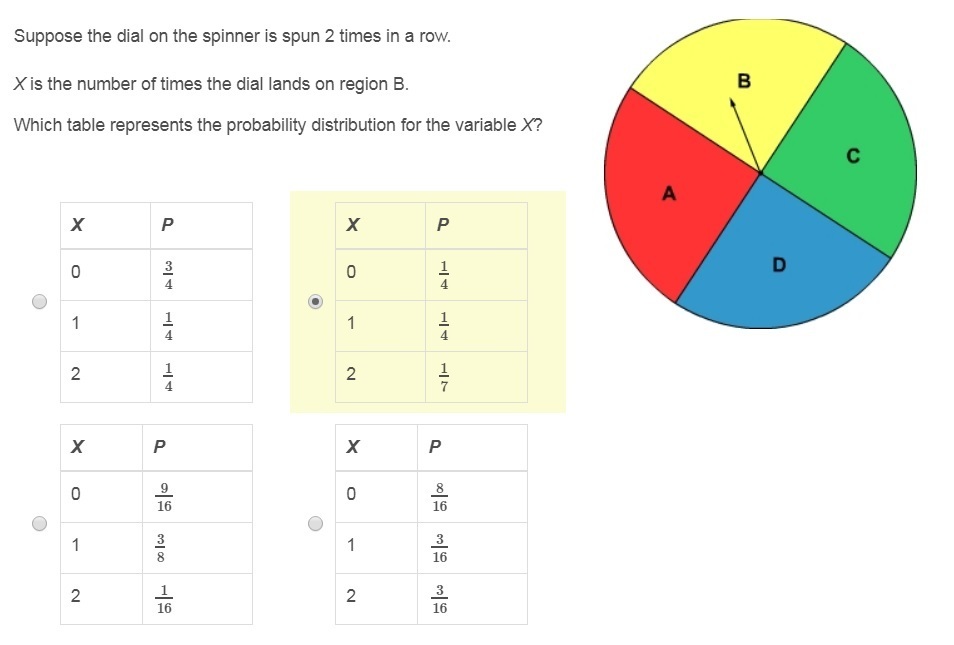This screenshot has height=645, width=954.
Task: Click the selected radio button beside highlighted table
Action: coord(315,301)
